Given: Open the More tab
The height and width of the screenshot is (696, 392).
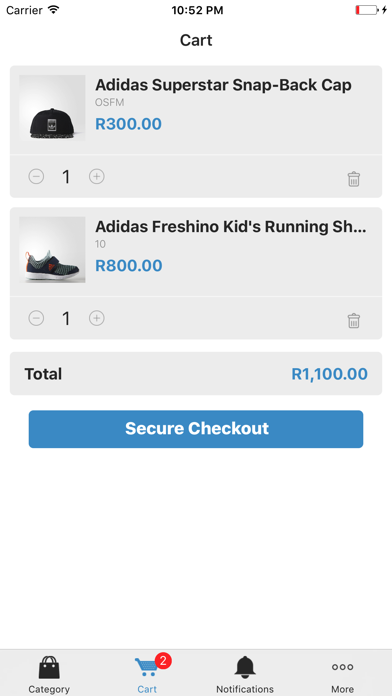Looking at the screenshot, I should click(343, 674).
